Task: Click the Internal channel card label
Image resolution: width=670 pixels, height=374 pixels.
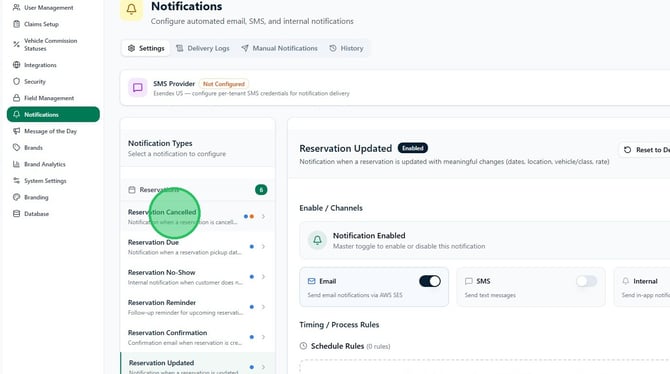Action: coord(645,281)
